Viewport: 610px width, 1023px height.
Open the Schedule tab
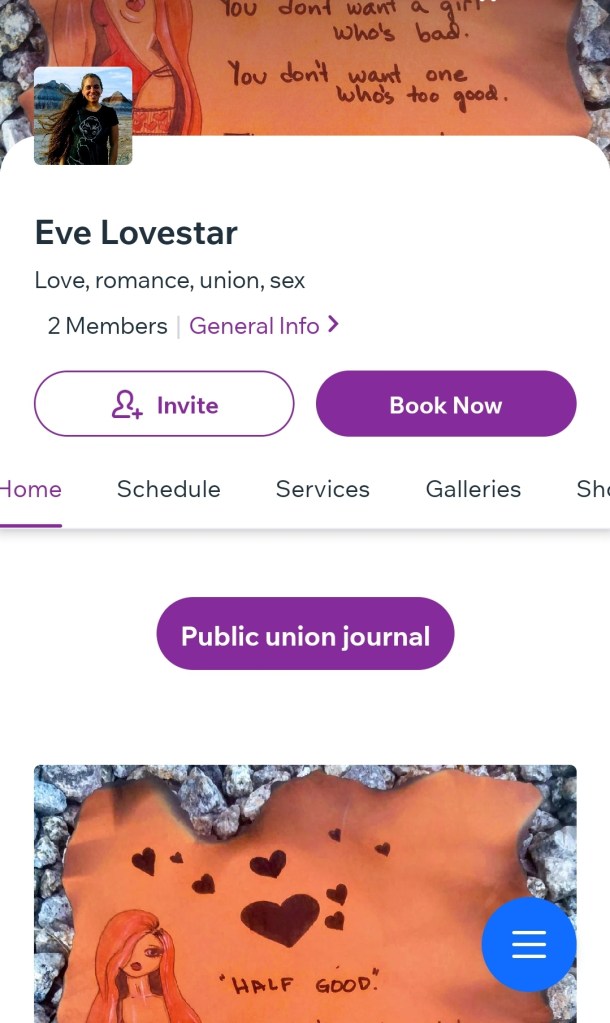(x=169, y=489)
